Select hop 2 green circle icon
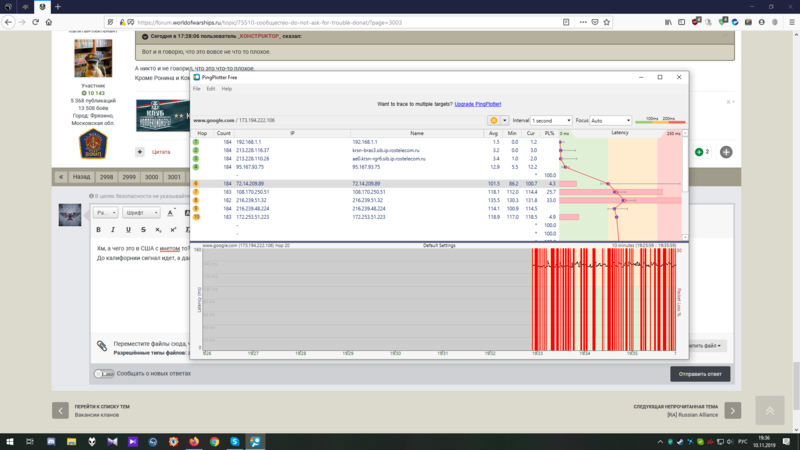Viewport: 800px width, 450px height. [x=196, y=150]
